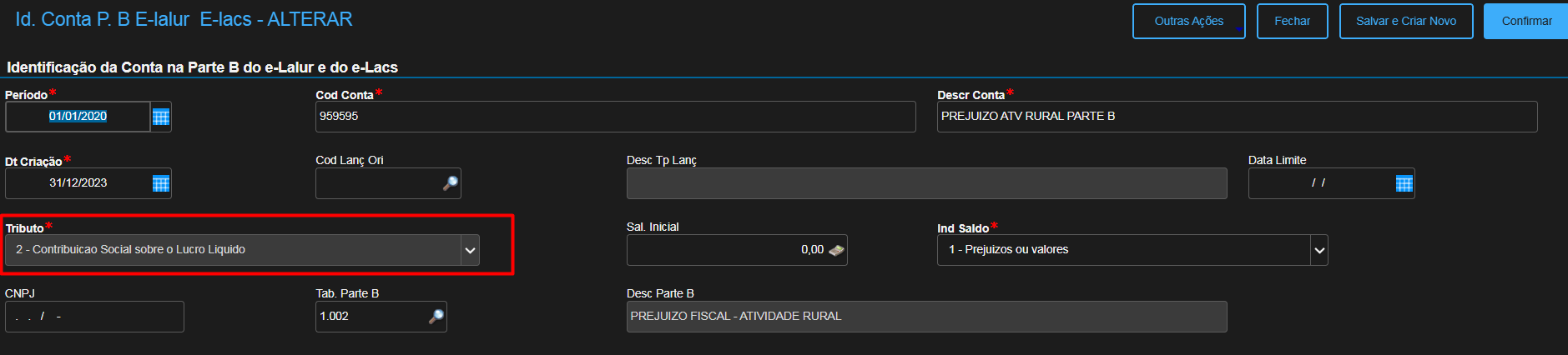
Task: Focus the Sal. Inicial value field
Action: 726,250
